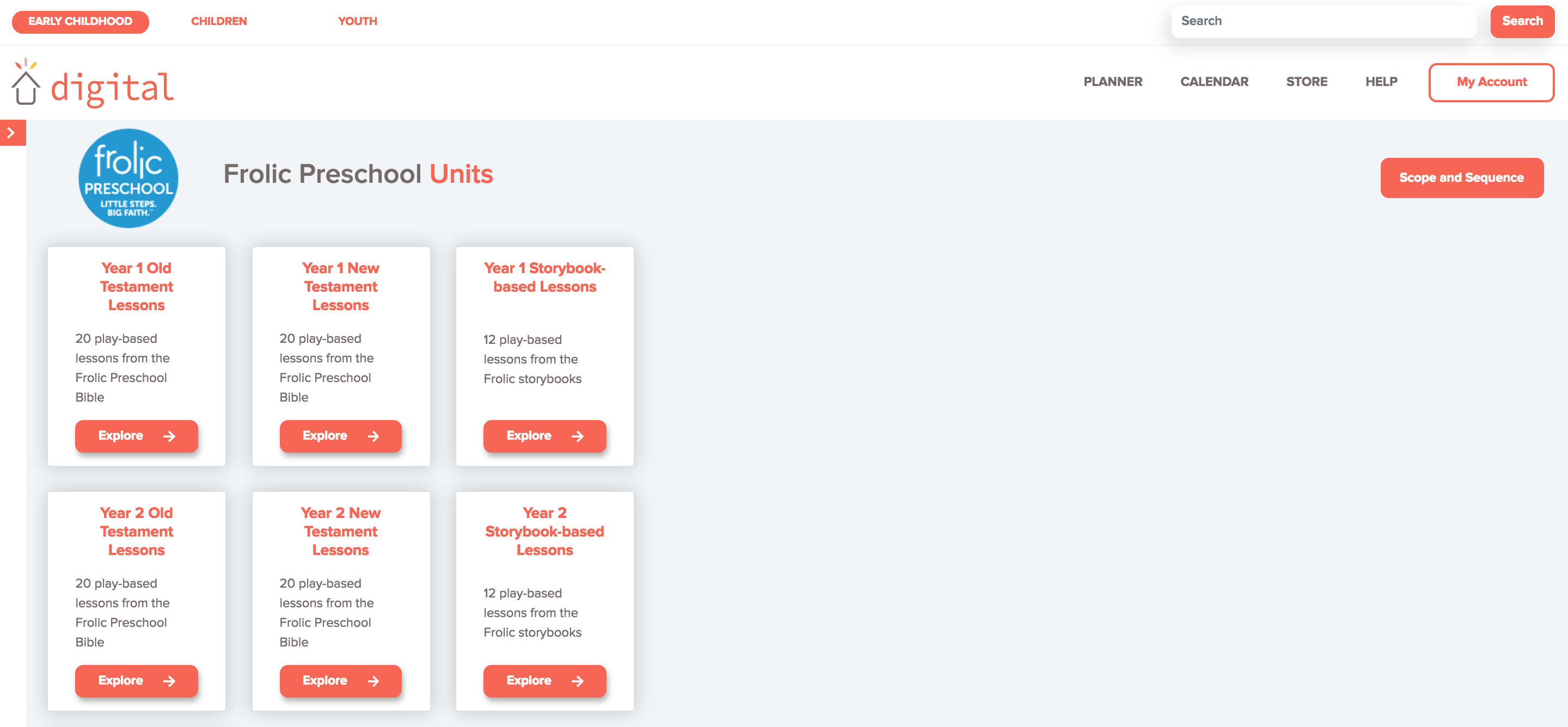
Task: Click the Year 1 Old Testament Lessons title
Action: [x=136, y=287]
